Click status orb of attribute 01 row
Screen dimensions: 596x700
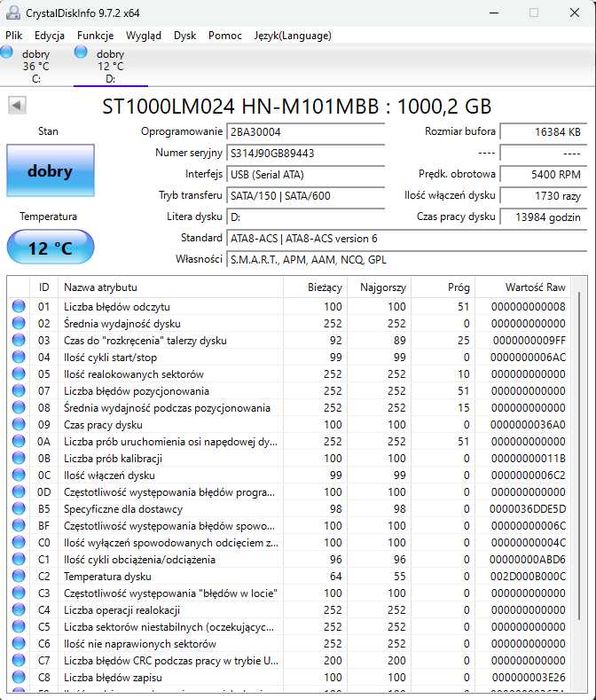18,306
